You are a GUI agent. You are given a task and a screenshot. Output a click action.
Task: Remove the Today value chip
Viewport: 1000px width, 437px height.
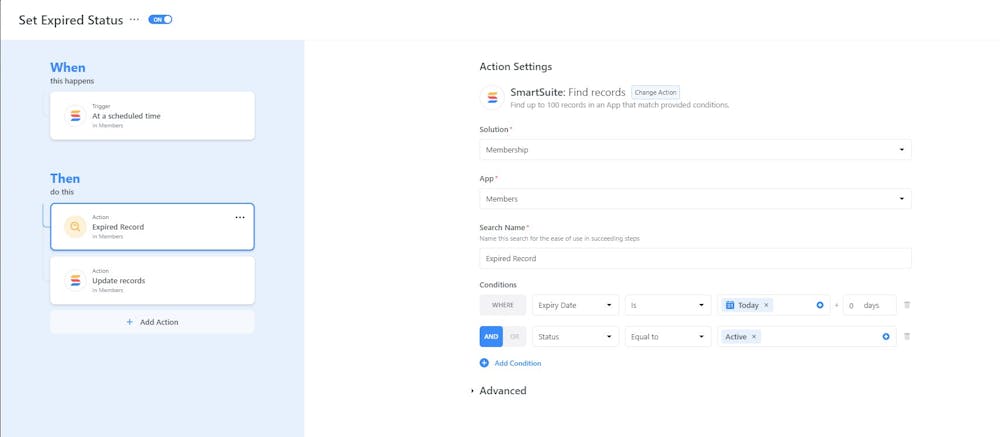[767, 305]
